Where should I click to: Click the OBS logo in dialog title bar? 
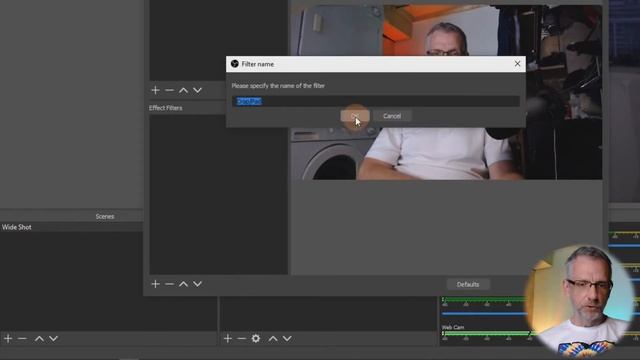pyautogui.click(x=235, y=64)
